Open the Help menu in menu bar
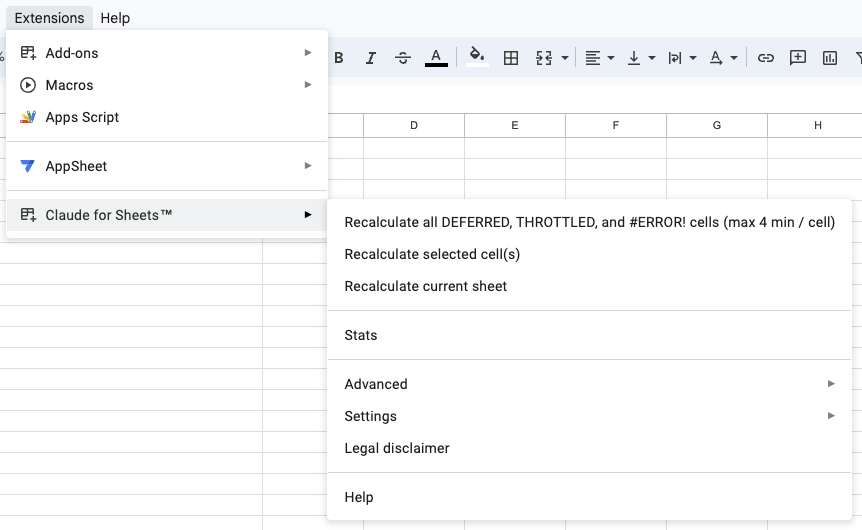862x530 pixels. click(x=115, y=18)
